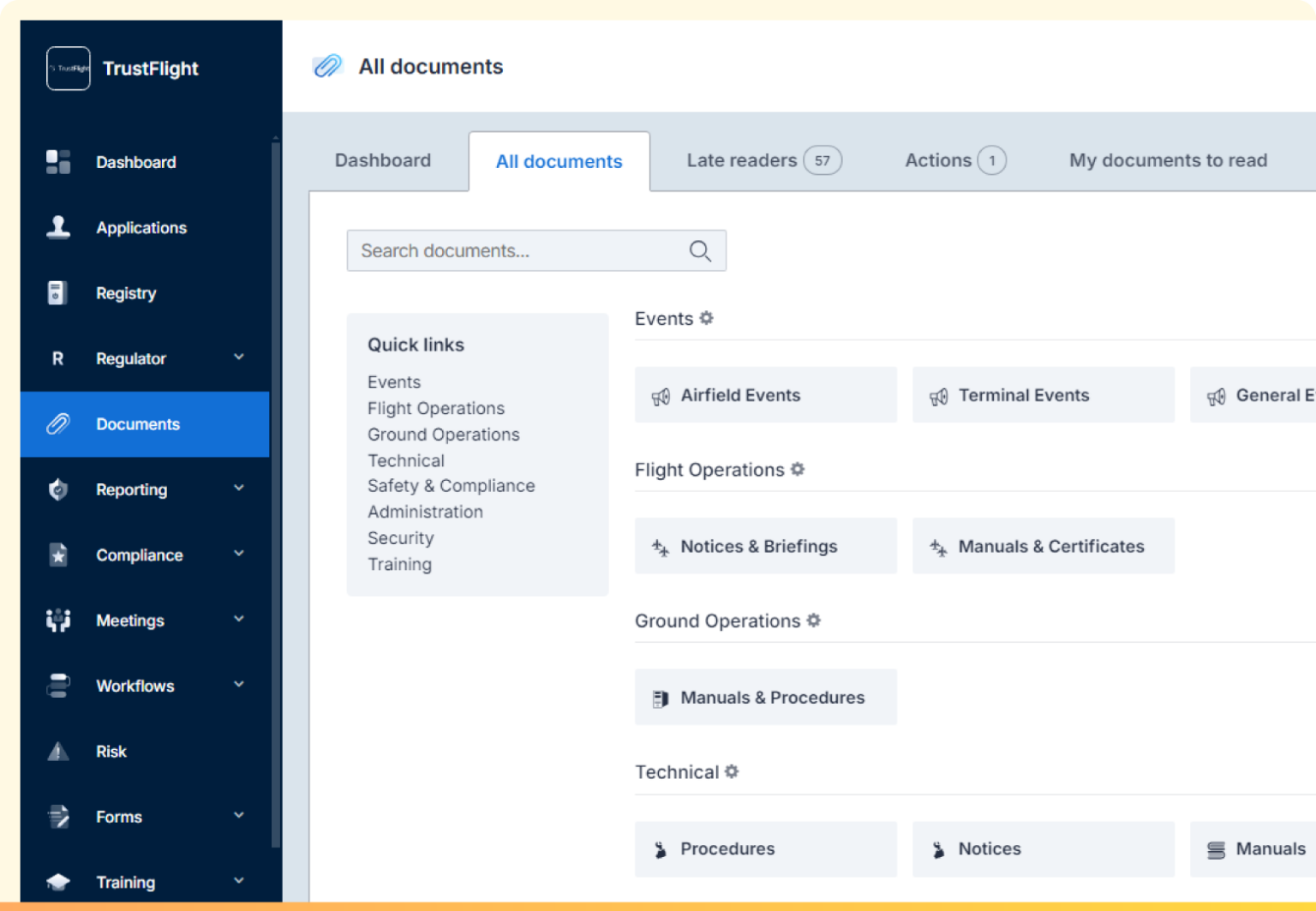Open the Ground Operations quick link
The width and height of the screenshot is (1316, 911).
[443, 435]
